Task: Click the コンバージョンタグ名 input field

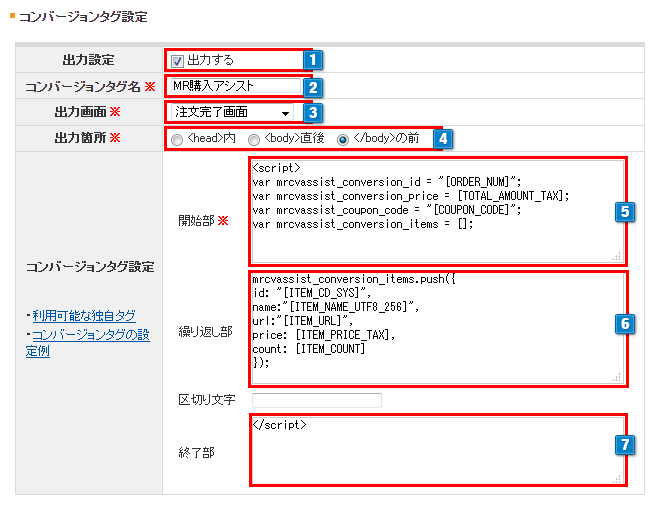Action: click(x=236, y=86)
